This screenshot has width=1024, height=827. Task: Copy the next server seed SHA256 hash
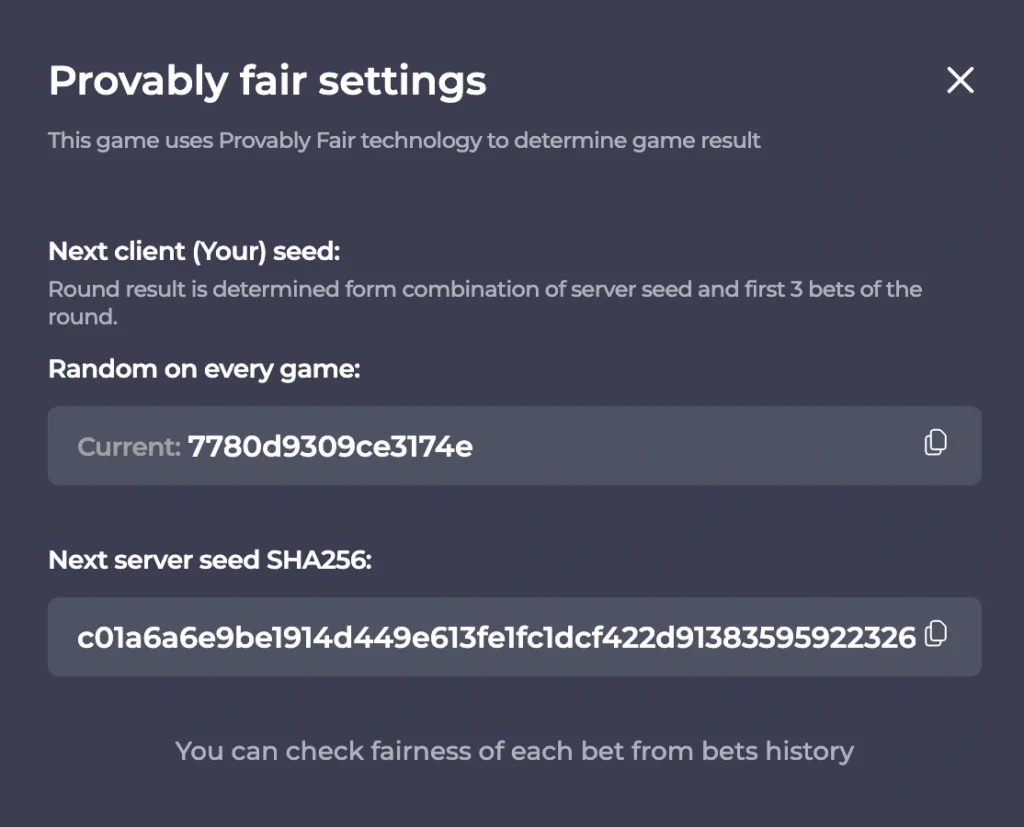pos(935,634)
